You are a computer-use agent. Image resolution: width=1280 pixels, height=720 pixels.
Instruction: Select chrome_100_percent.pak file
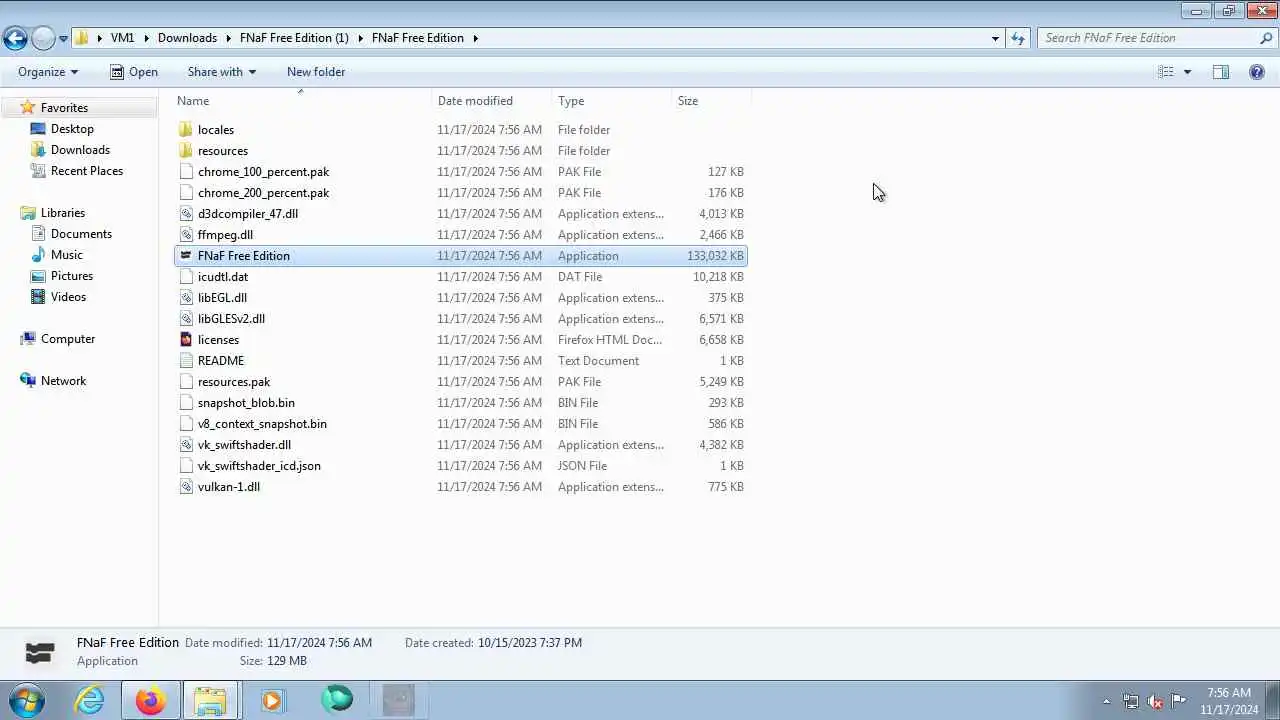click(263, 172)
